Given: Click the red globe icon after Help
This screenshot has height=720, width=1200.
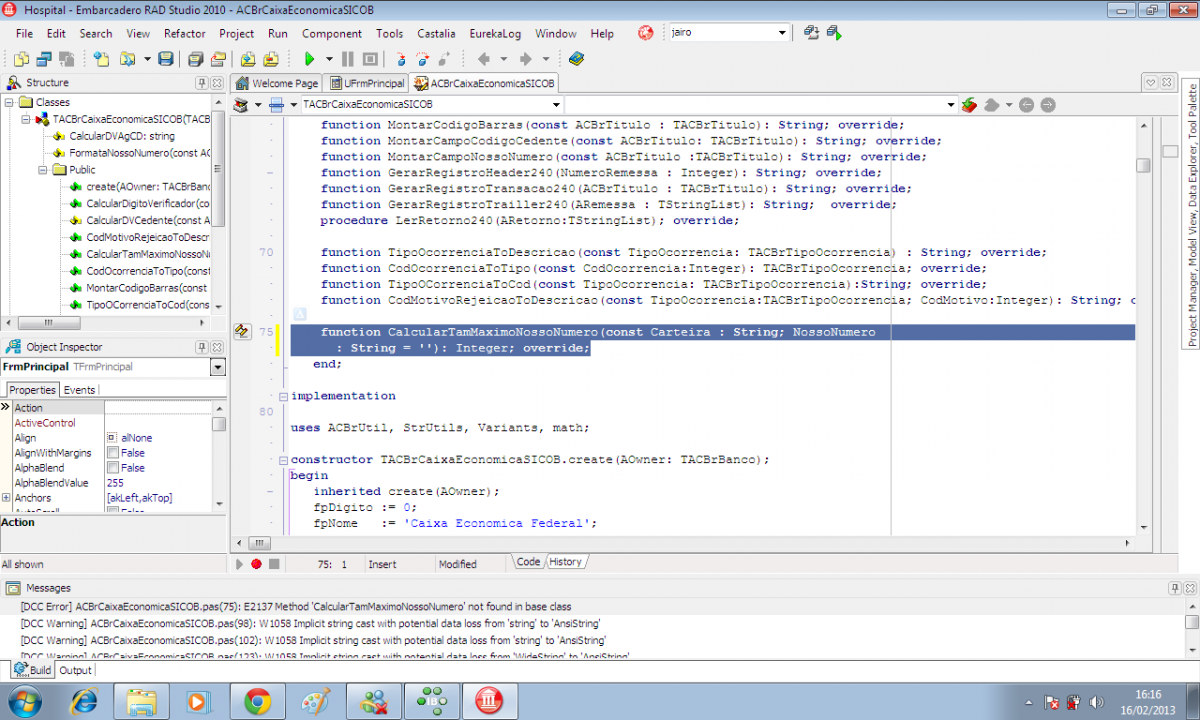Looking at the screenshot, I should (x=646, y=33).
